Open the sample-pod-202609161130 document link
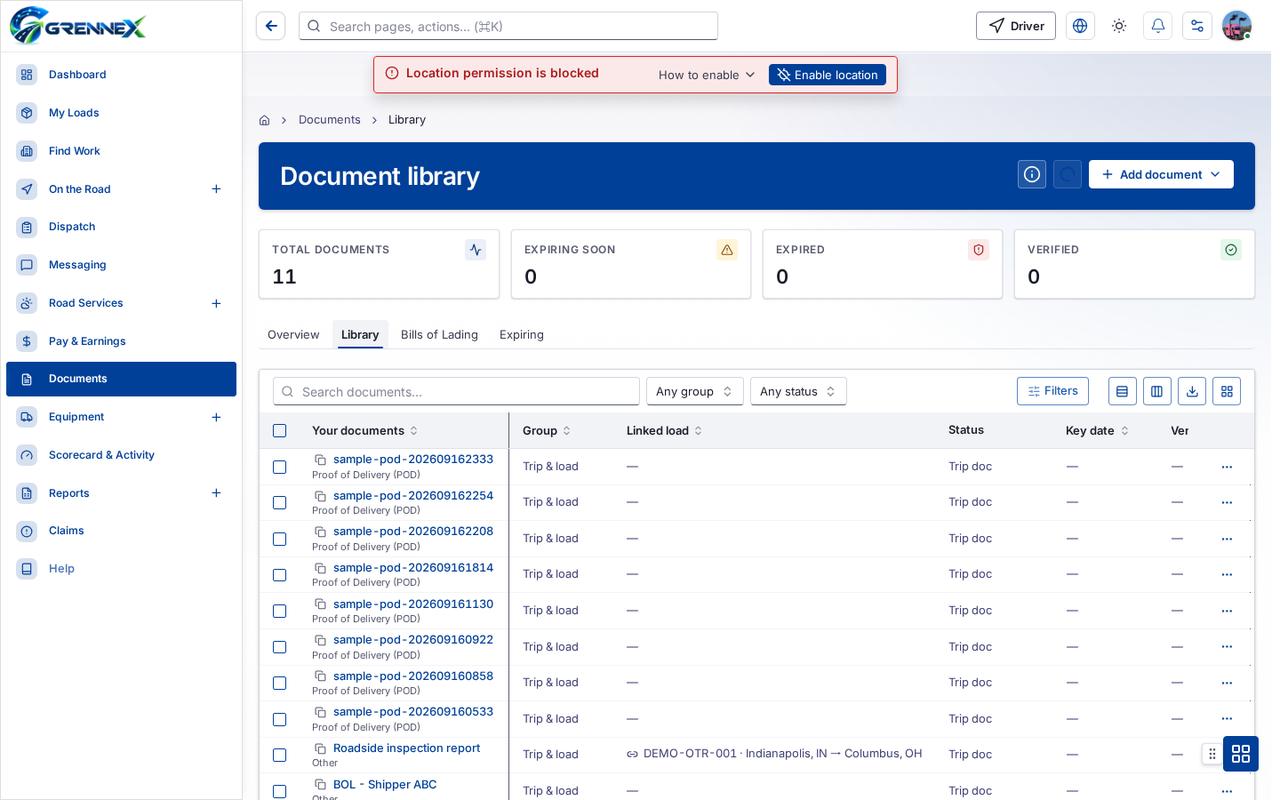The image size is (1280, 800). pyautogui.click(x=413, y=604)
